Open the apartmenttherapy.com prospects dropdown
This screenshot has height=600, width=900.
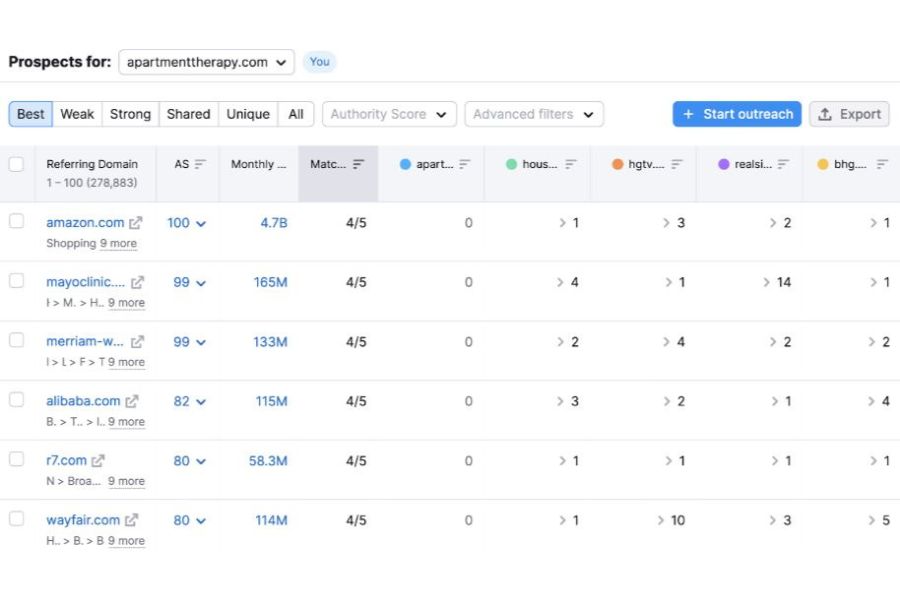pos(207,62)
